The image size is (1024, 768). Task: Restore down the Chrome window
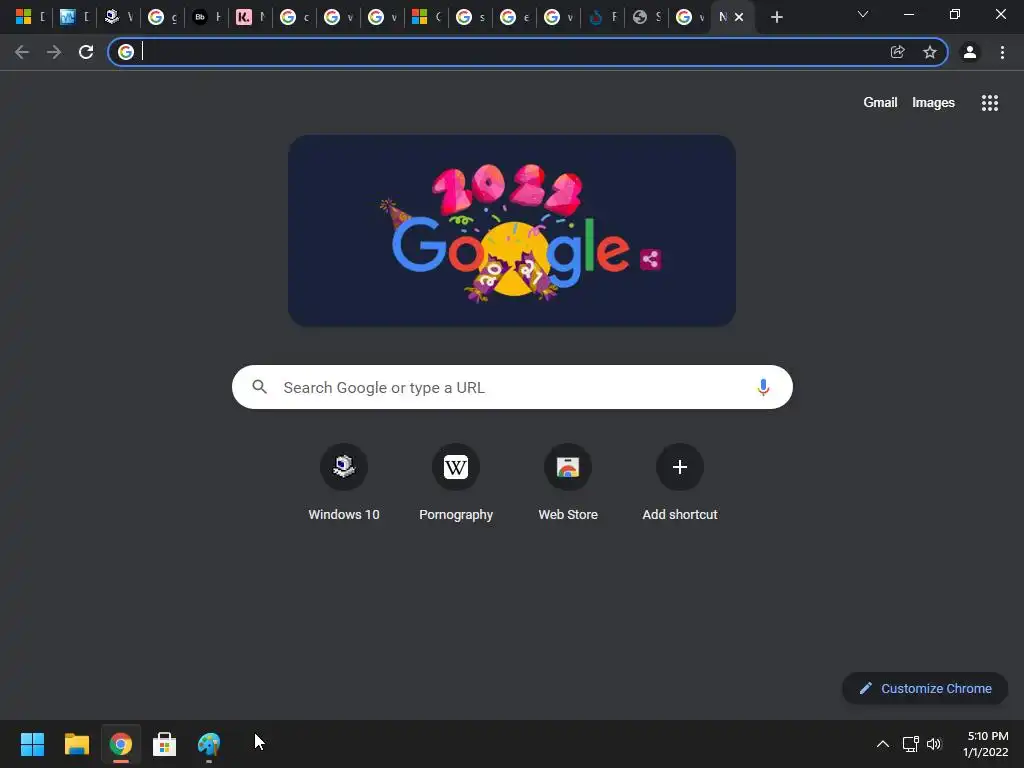point(954,14)
